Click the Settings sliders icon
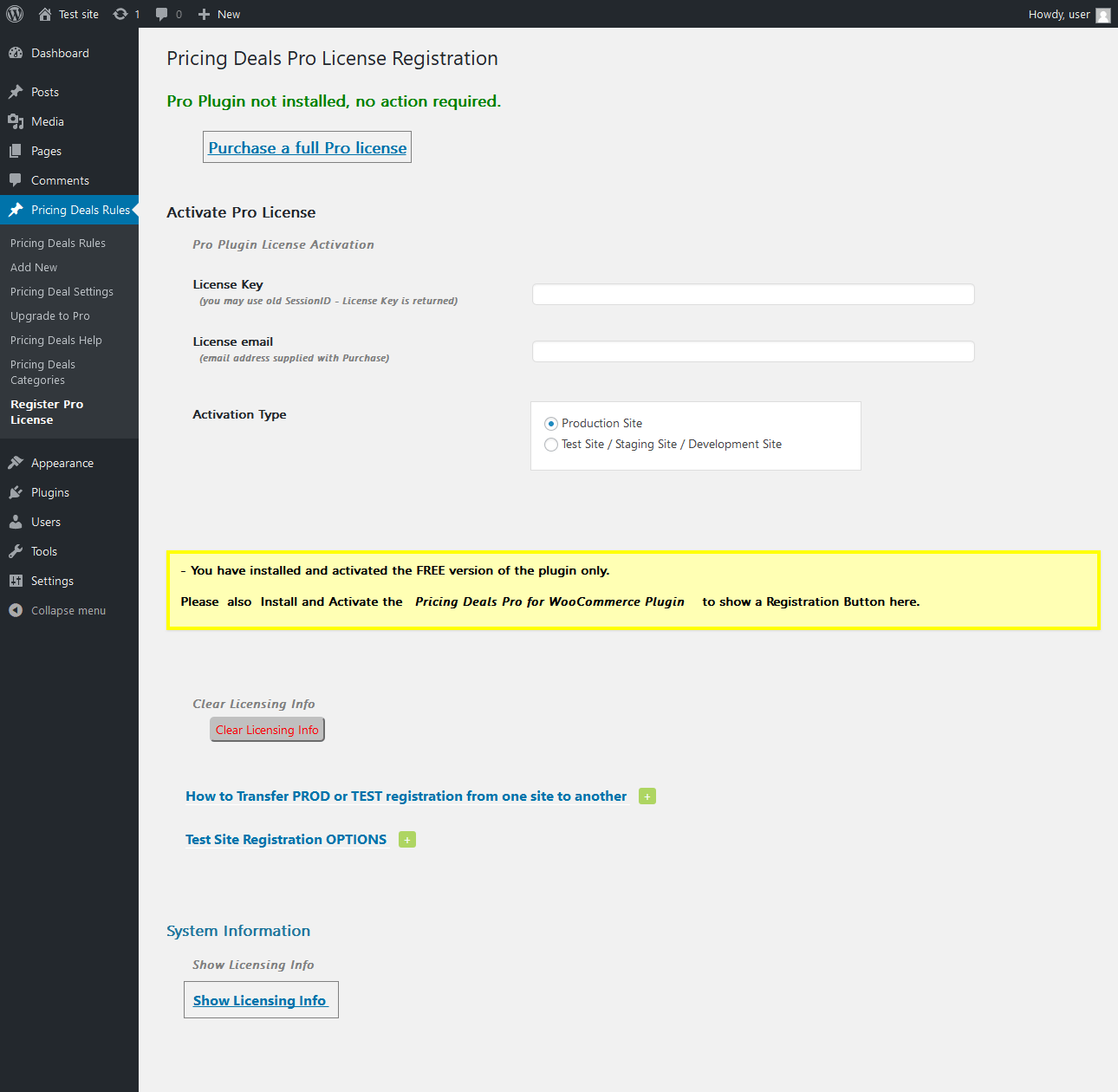This screenshot has width=1118, height=1092. coord(16,581)
